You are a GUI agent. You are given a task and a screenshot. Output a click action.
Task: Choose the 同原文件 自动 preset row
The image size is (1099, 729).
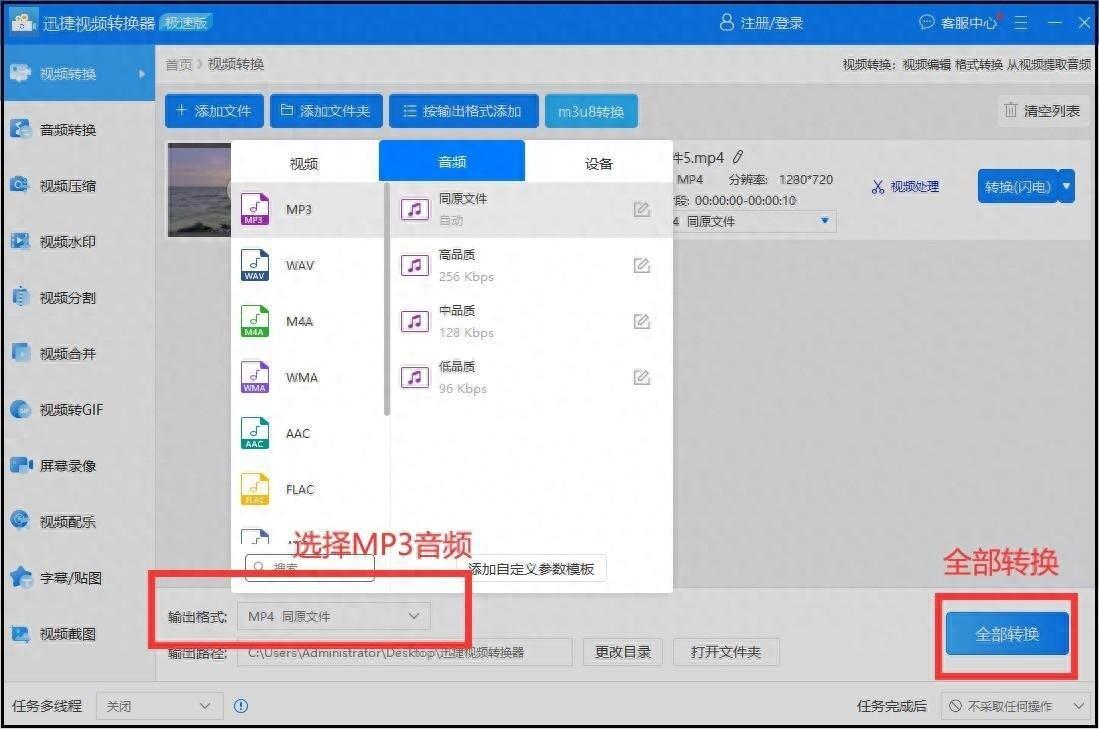531,210
